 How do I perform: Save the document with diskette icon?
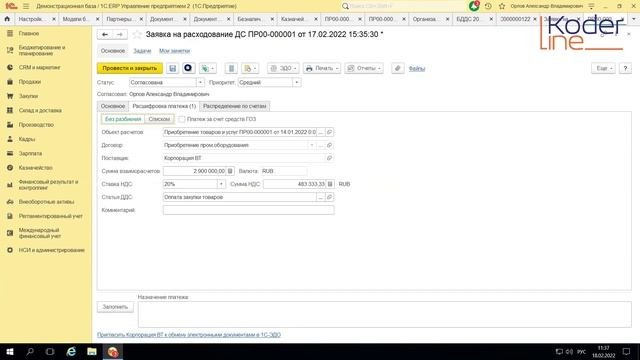(x=172, y=68)
